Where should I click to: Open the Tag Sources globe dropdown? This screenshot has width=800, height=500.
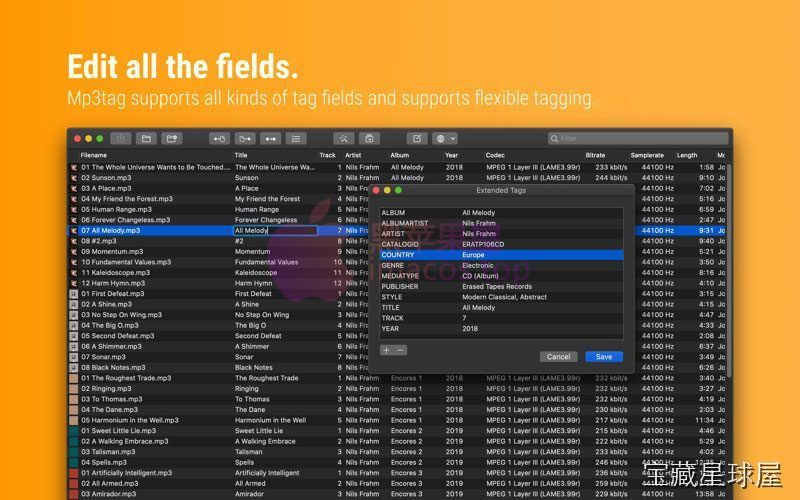445,138
